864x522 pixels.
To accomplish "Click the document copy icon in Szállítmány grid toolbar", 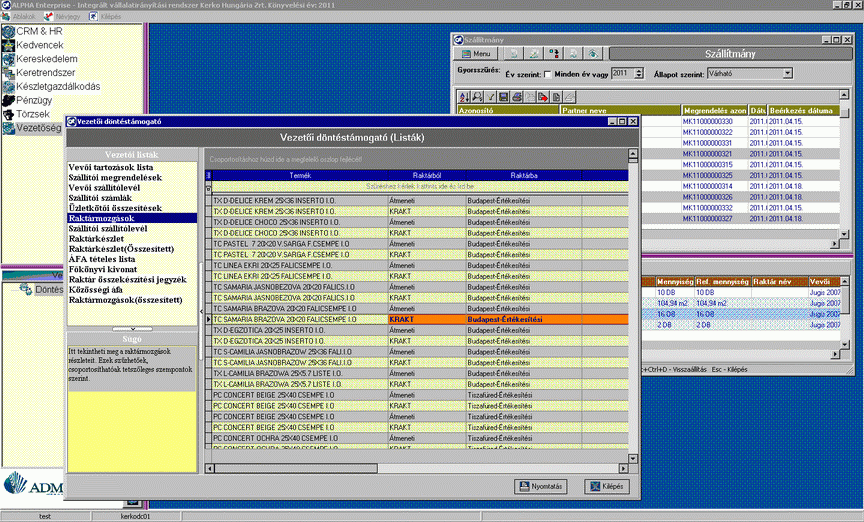I will (x=557, y=97).
